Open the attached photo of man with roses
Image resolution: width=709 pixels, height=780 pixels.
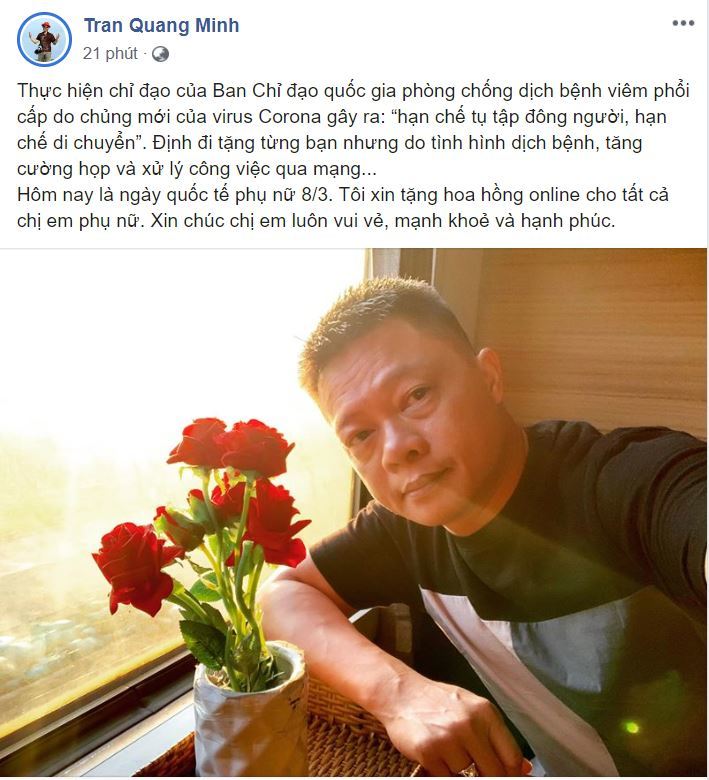point(354,512)
